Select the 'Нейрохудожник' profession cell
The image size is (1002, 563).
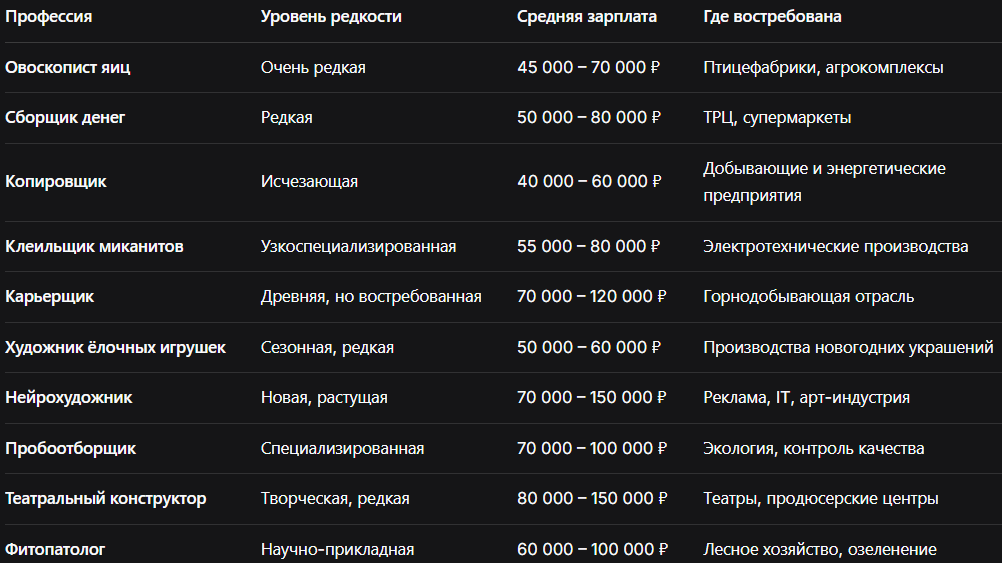point(68,398)
